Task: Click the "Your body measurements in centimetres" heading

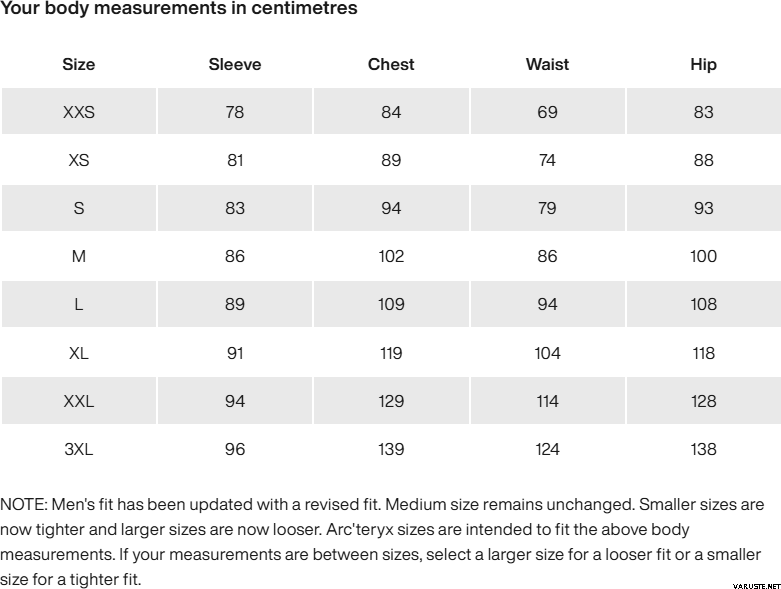Action: 179,9
